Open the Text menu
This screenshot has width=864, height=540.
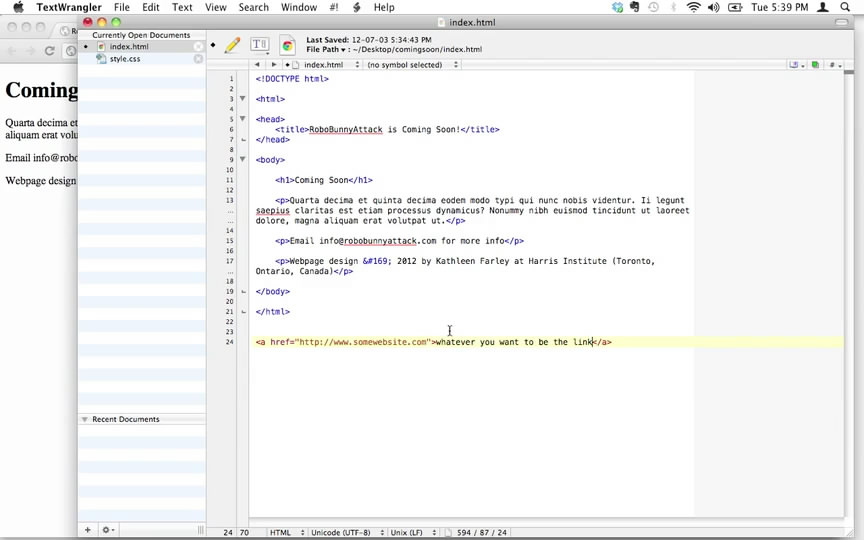(x=182, y=7)
